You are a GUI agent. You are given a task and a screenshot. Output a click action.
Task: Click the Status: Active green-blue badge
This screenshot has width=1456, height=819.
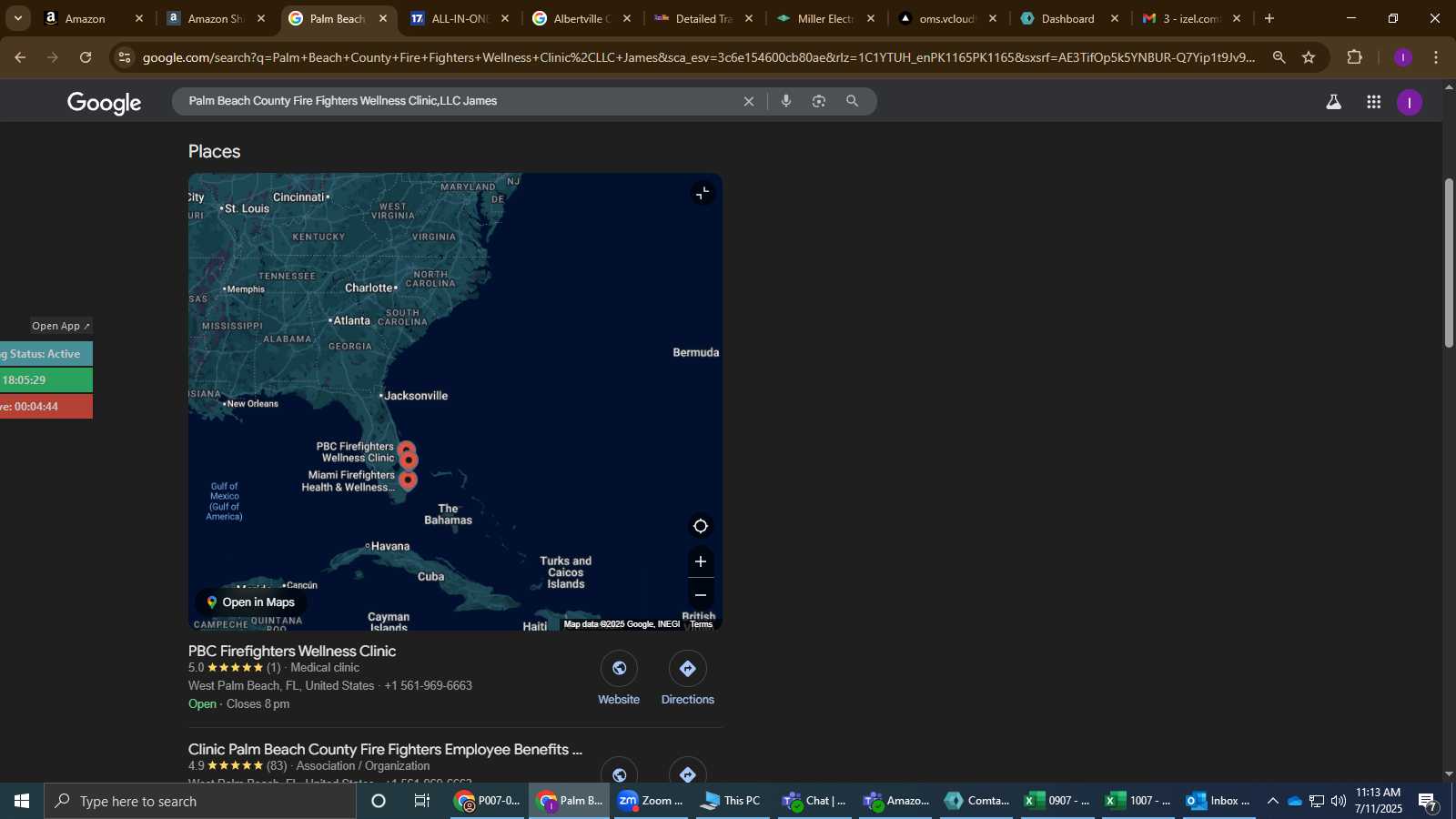(45, 354)
